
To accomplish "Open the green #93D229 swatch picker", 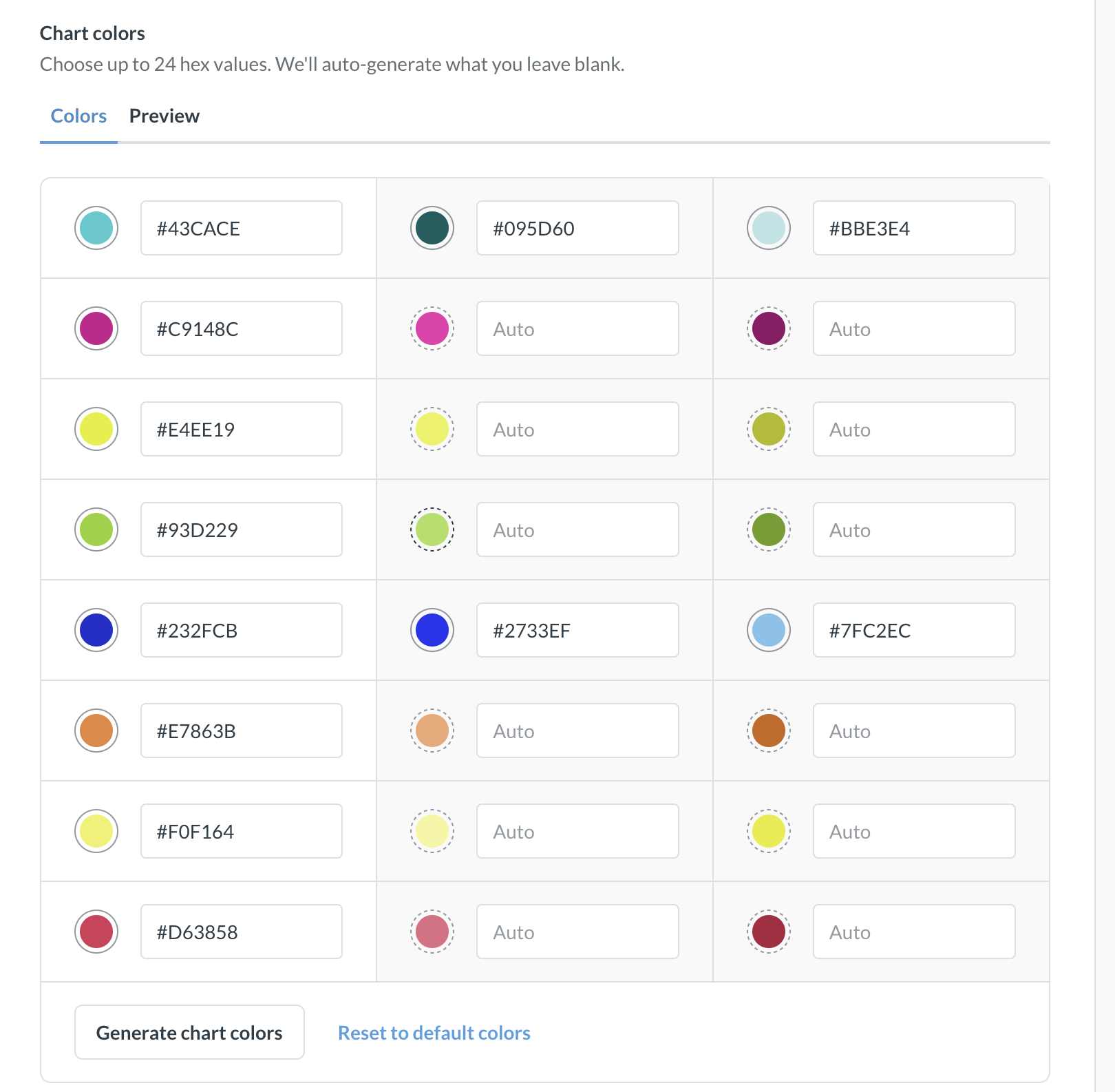I will pyautogui.click(x=96, y=529).
